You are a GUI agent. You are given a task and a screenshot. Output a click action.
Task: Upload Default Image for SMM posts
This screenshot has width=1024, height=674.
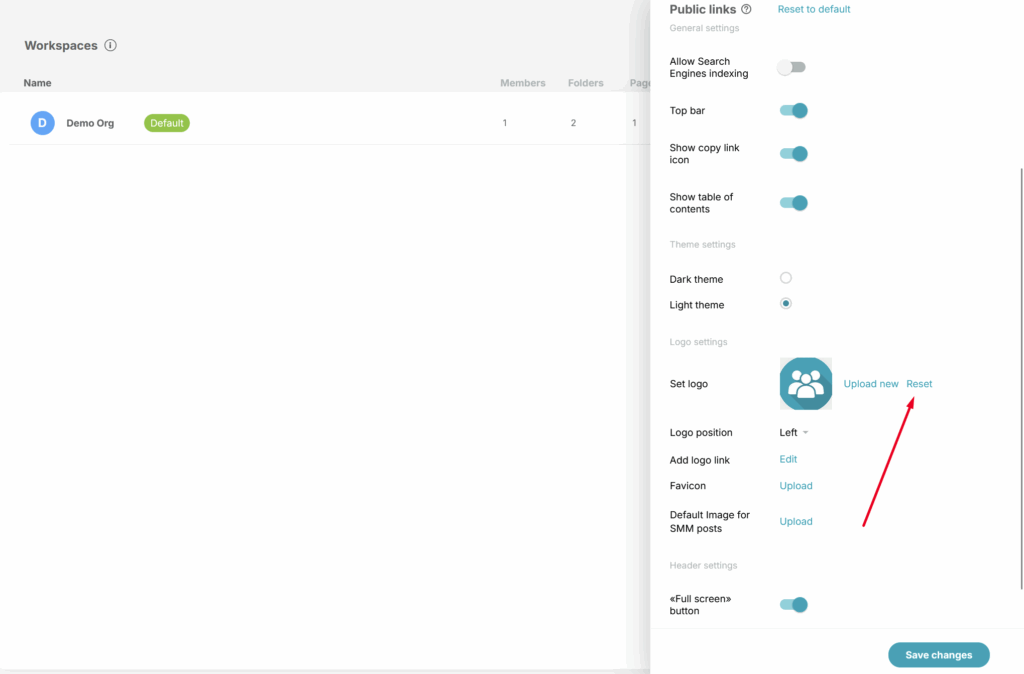(796, 521)
